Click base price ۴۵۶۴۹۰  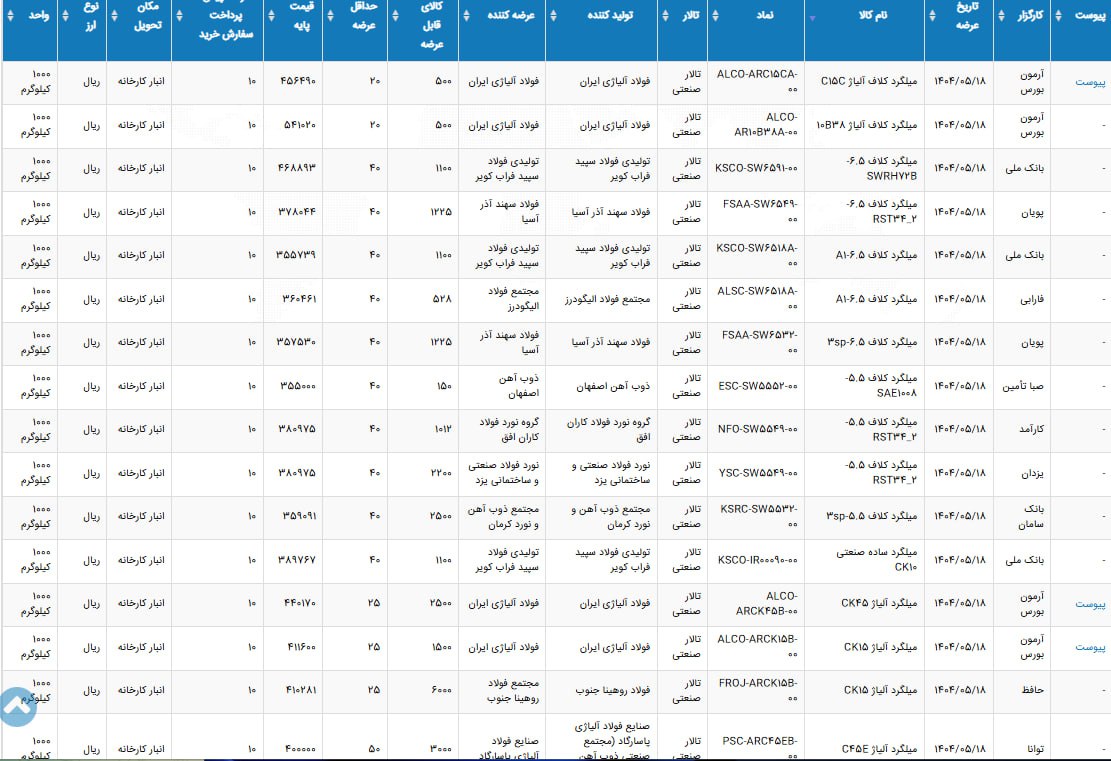tap(298, 81)
